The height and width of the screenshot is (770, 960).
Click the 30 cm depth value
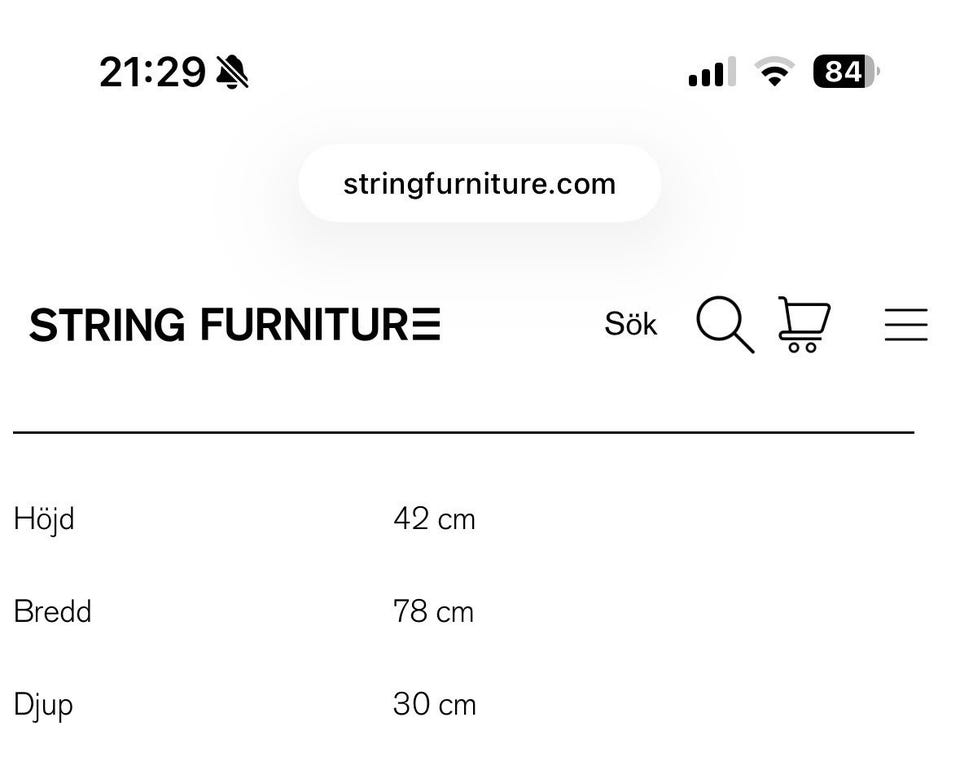(434, 705)
